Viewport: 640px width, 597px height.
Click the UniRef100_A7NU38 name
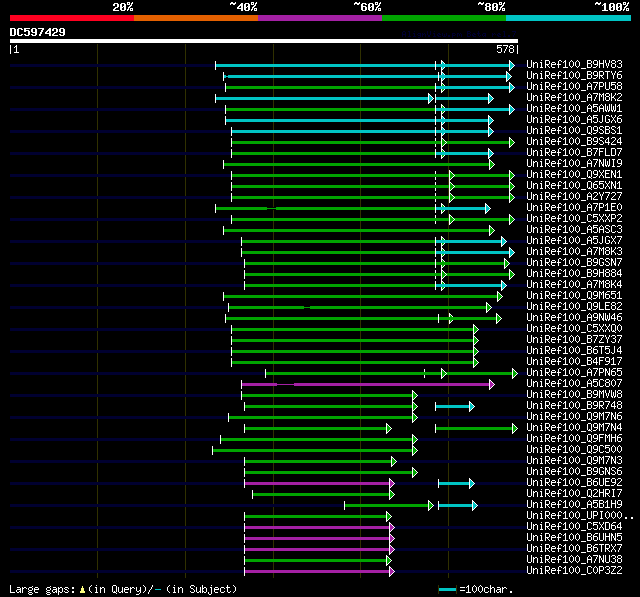tap(574, 560)
